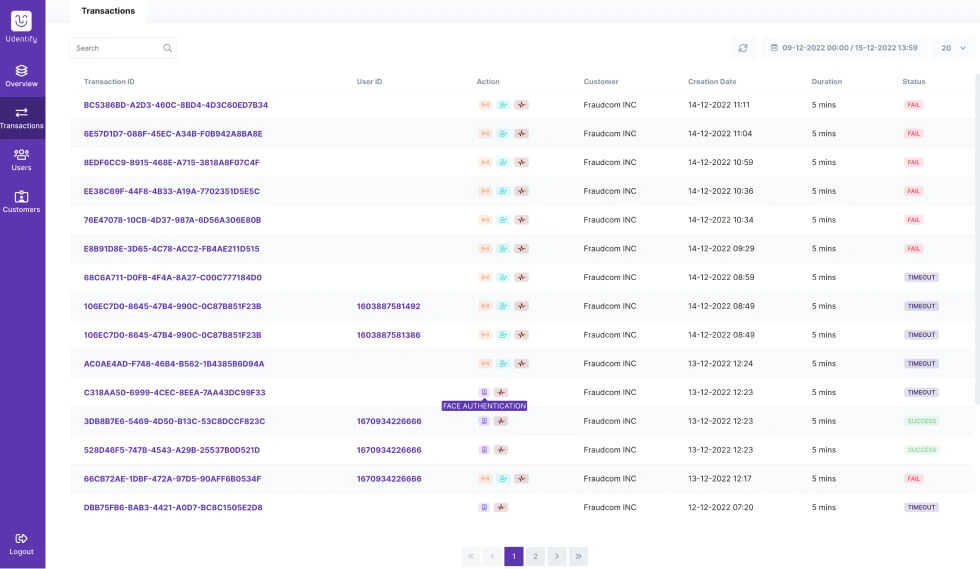Open the date range picker
The image size is (980, 569).
[843, 48]
